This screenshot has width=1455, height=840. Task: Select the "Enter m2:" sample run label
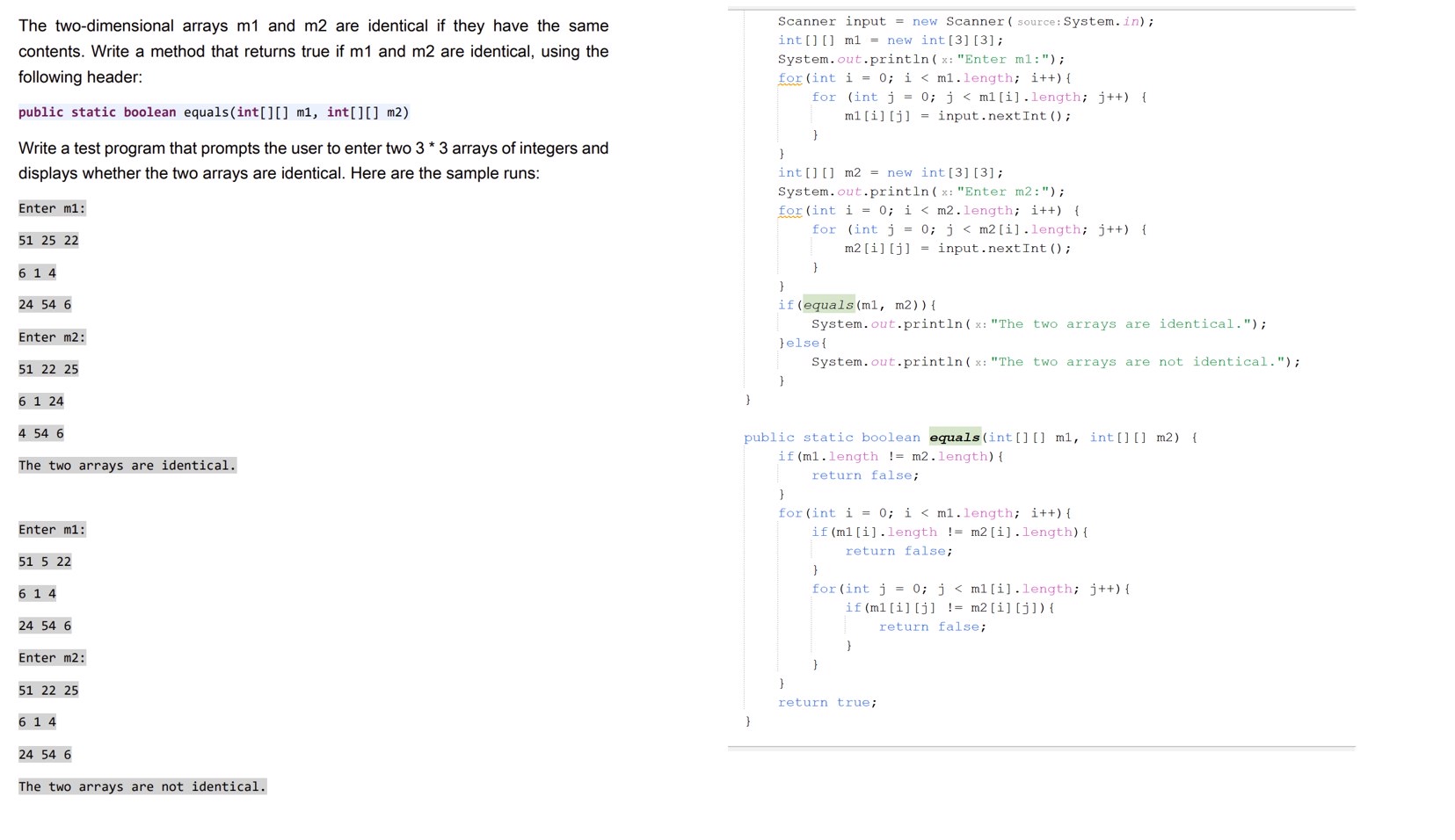(52, 337)
